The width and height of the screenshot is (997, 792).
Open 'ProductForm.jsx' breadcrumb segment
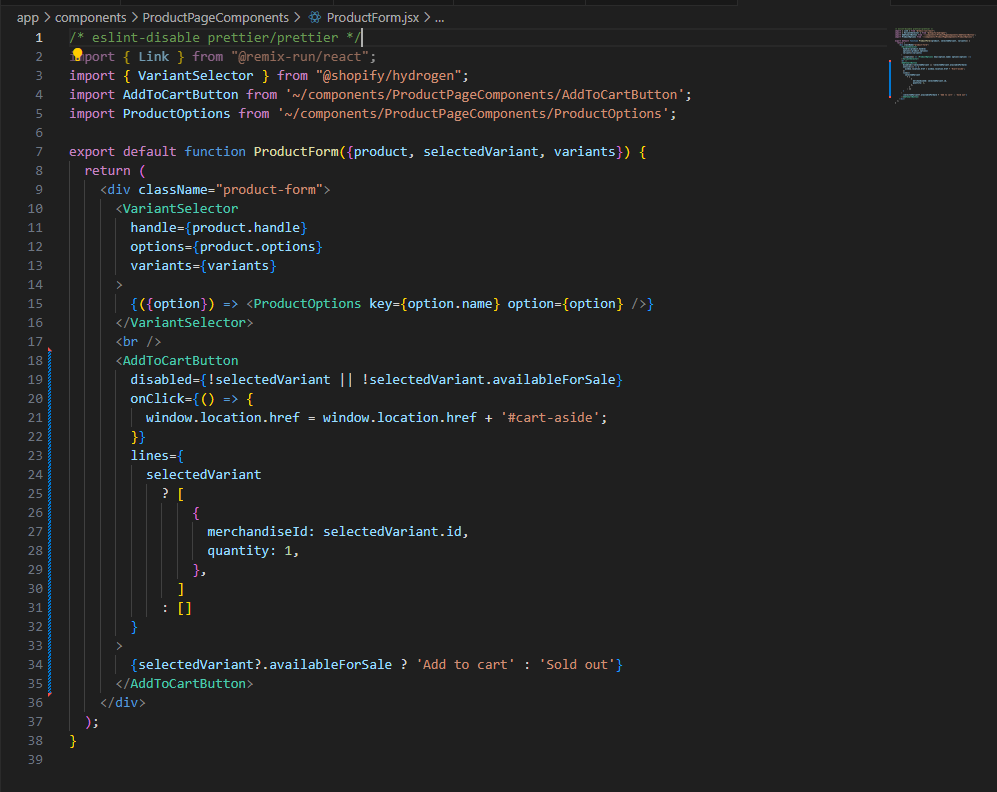(373, 18)
